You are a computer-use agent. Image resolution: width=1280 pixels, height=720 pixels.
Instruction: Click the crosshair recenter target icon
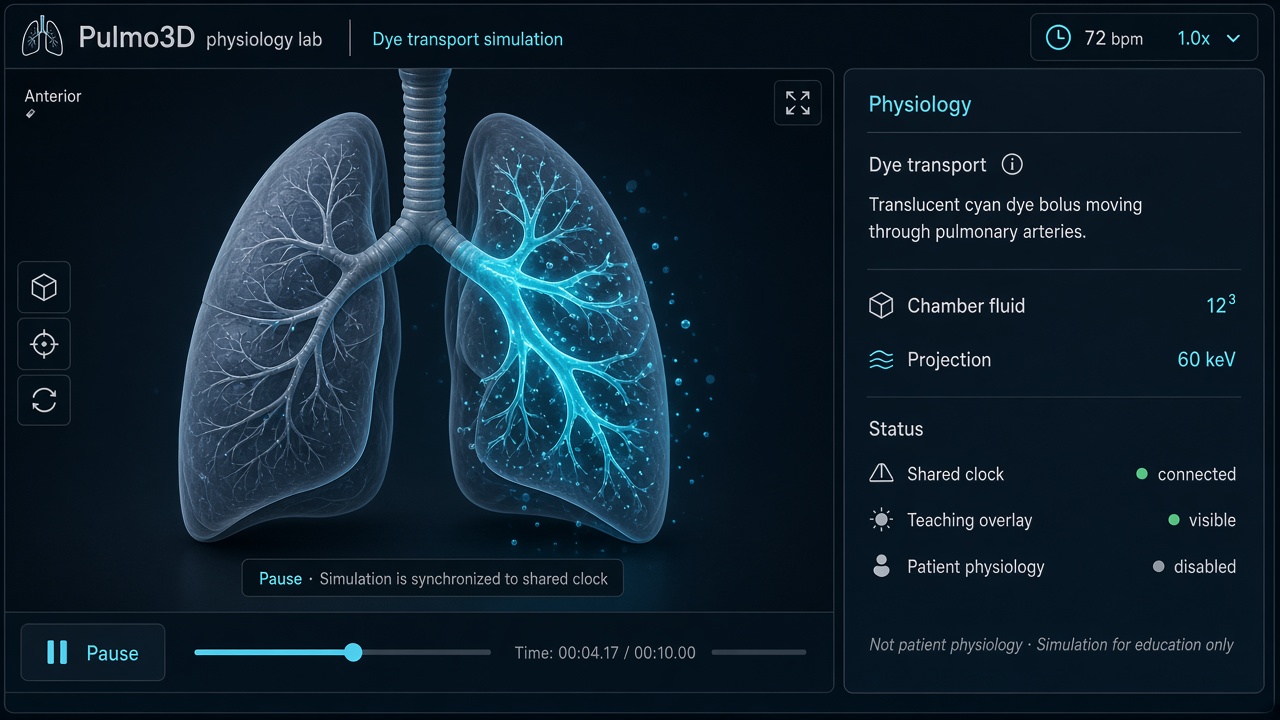pyautogui.click(x=44, y=344)
